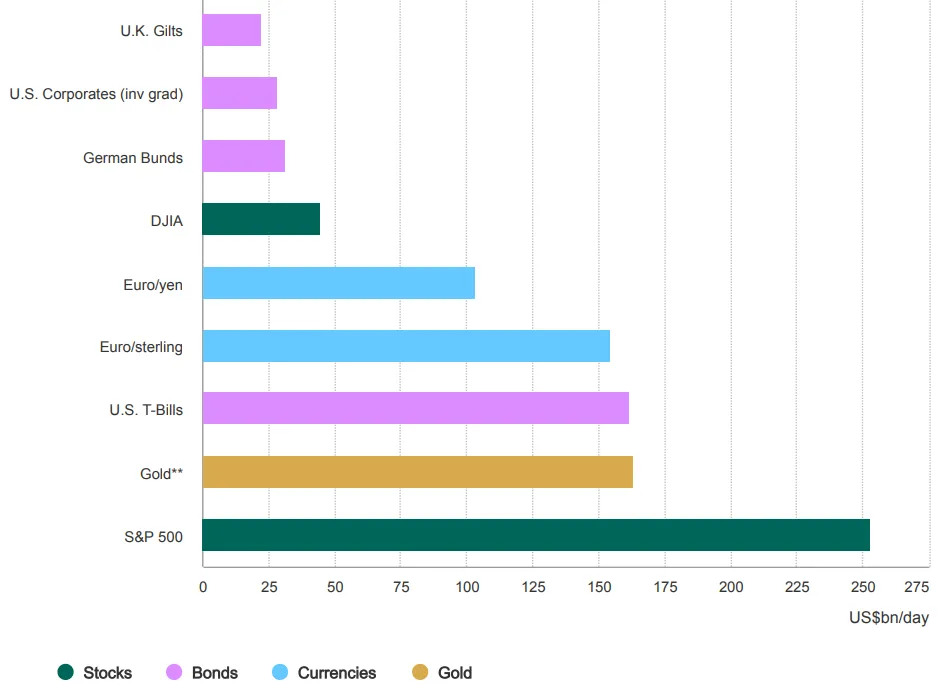
Task: Click the Currencies legend label
Action: pos(337,673)
